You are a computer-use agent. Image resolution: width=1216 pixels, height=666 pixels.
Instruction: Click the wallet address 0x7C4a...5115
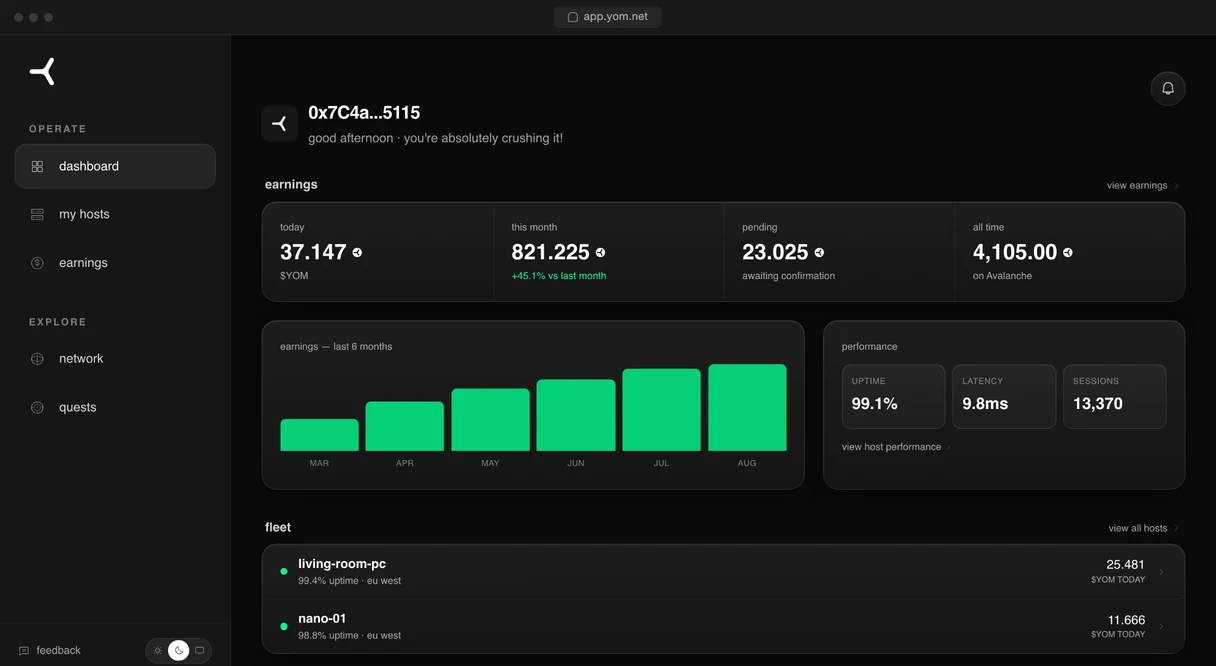click(364, 113)
